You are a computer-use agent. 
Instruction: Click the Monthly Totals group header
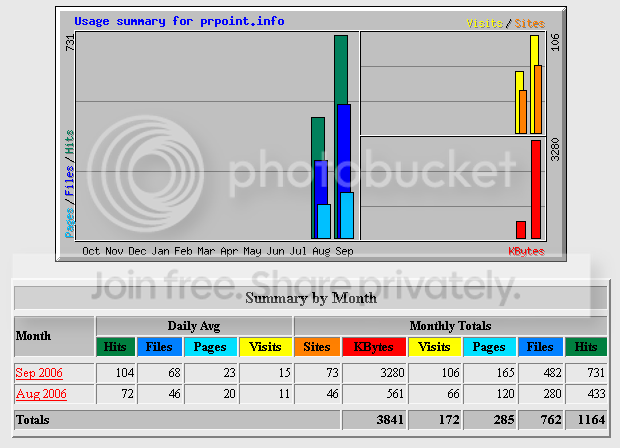click(450, 326)
